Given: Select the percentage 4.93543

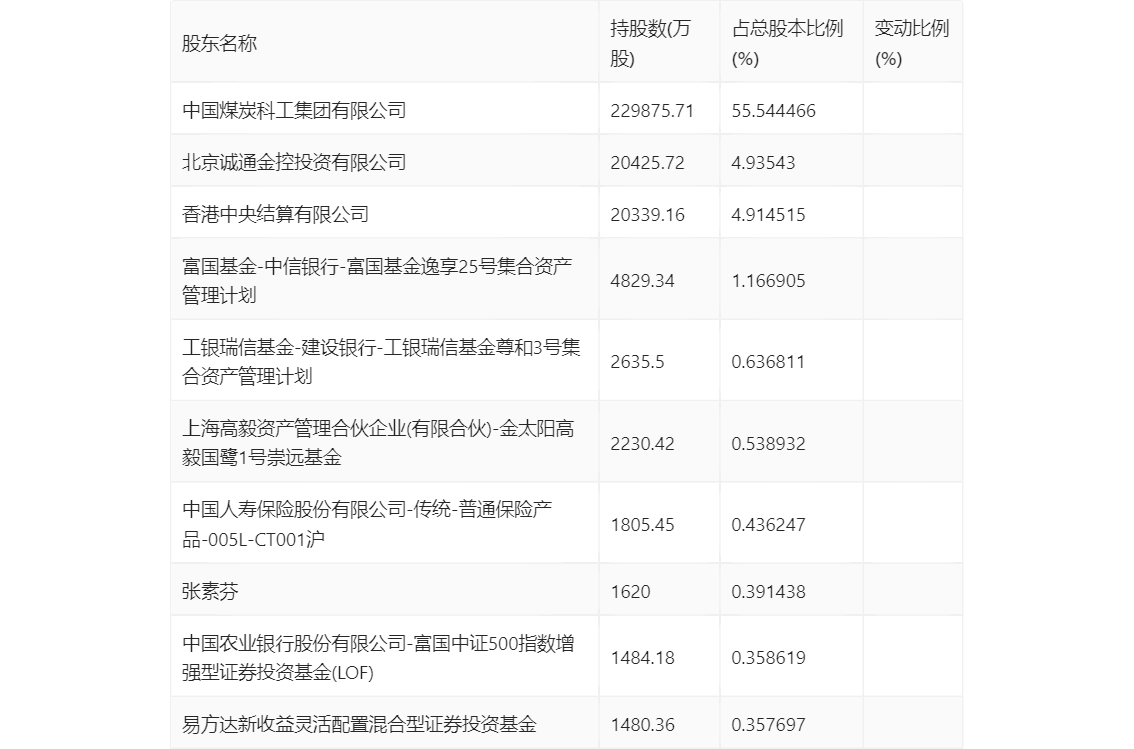Looking at the screenshot, I should [x=763, y=163].
